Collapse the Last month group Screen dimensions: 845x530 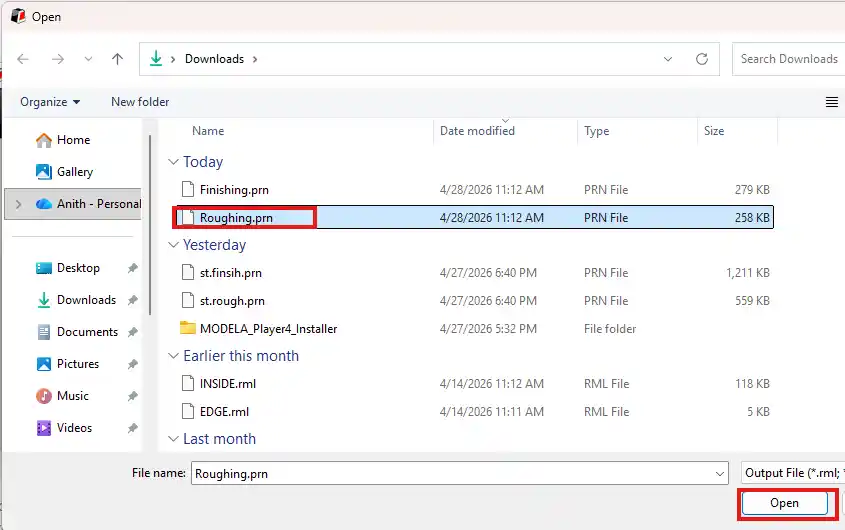(x=173, y=439)
